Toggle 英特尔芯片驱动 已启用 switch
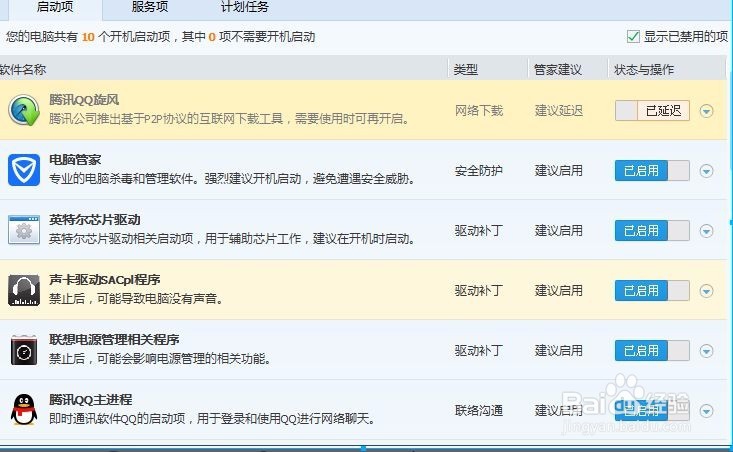Screen dimensions: 733x452 [652, 230]
